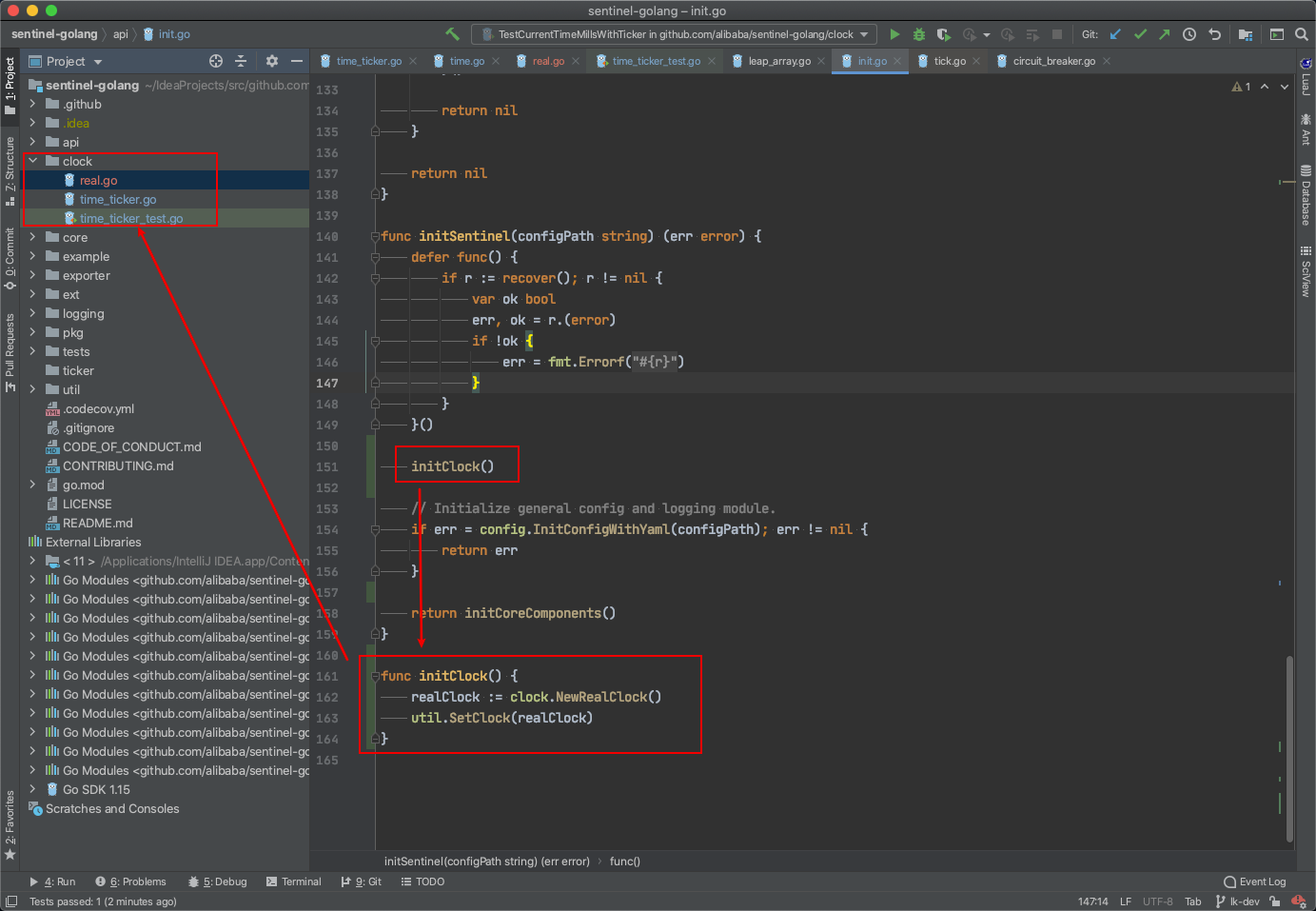Screen dimensions: 1316x911
Task: Hide the Project tool window
Action: pyautogui.click(x=297, y=61)
